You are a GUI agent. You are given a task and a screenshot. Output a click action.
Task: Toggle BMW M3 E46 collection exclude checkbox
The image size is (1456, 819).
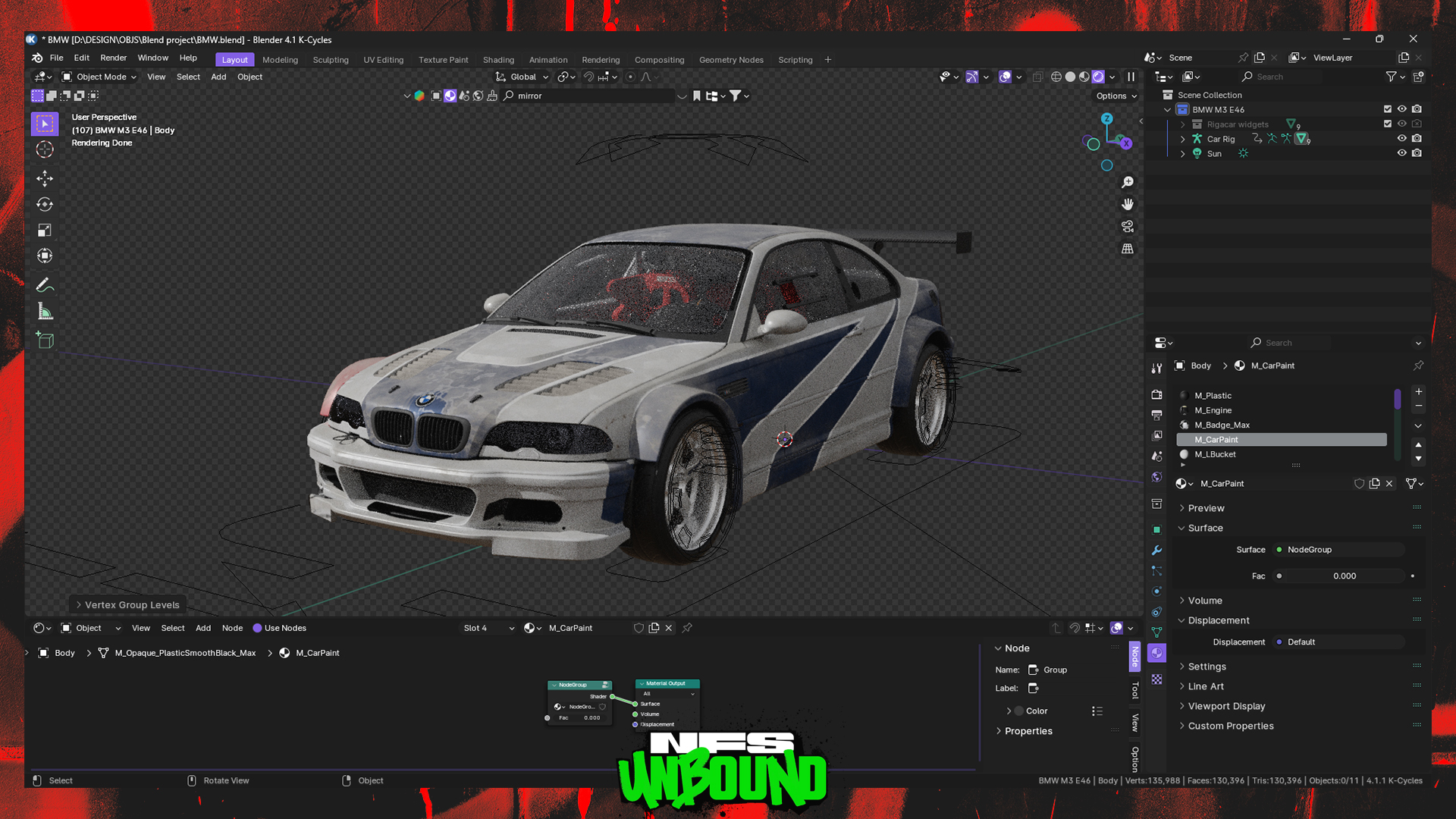point(1388,109)
